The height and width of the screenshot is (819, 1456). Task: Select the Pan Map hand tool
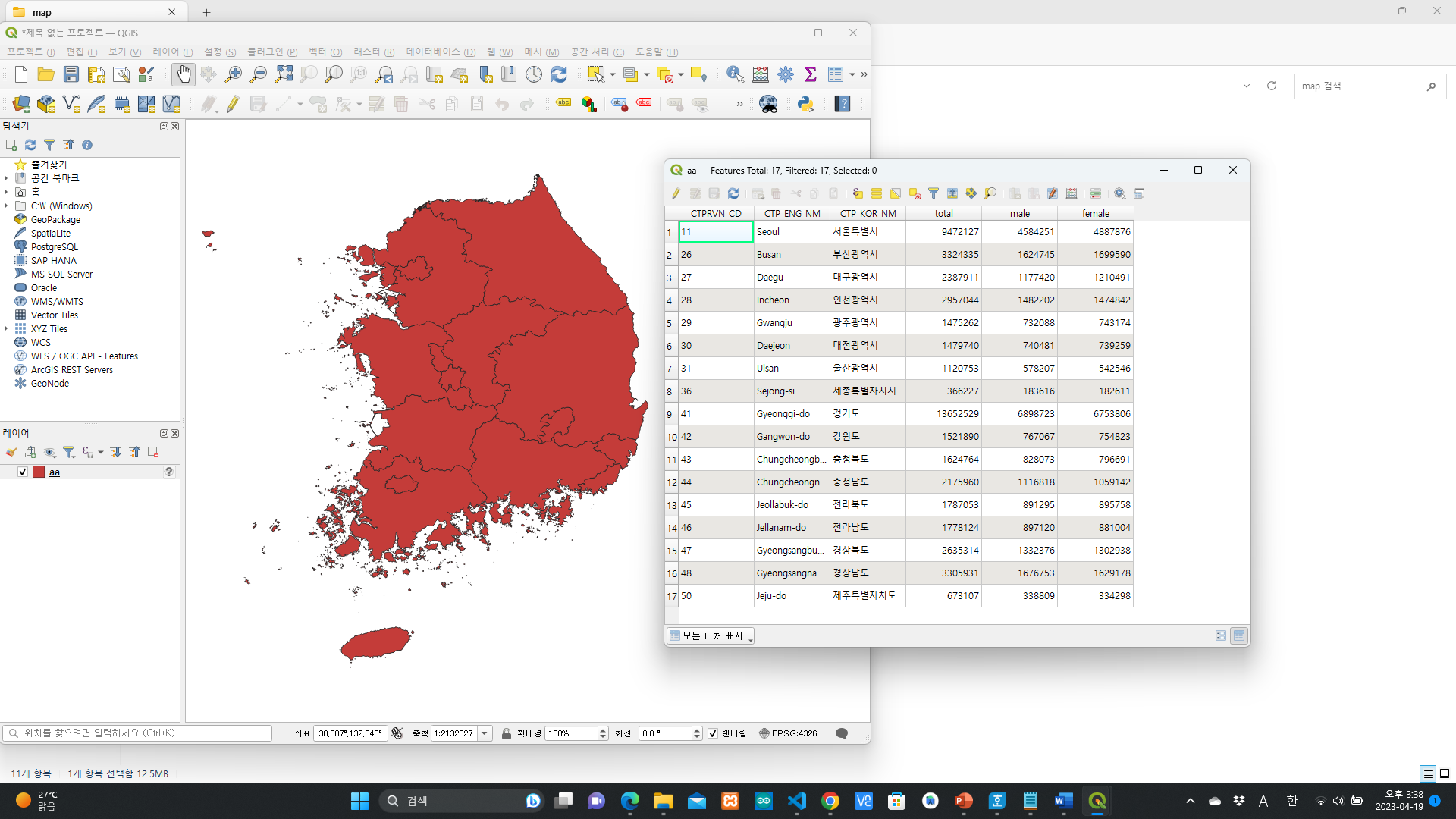point(183,74)
